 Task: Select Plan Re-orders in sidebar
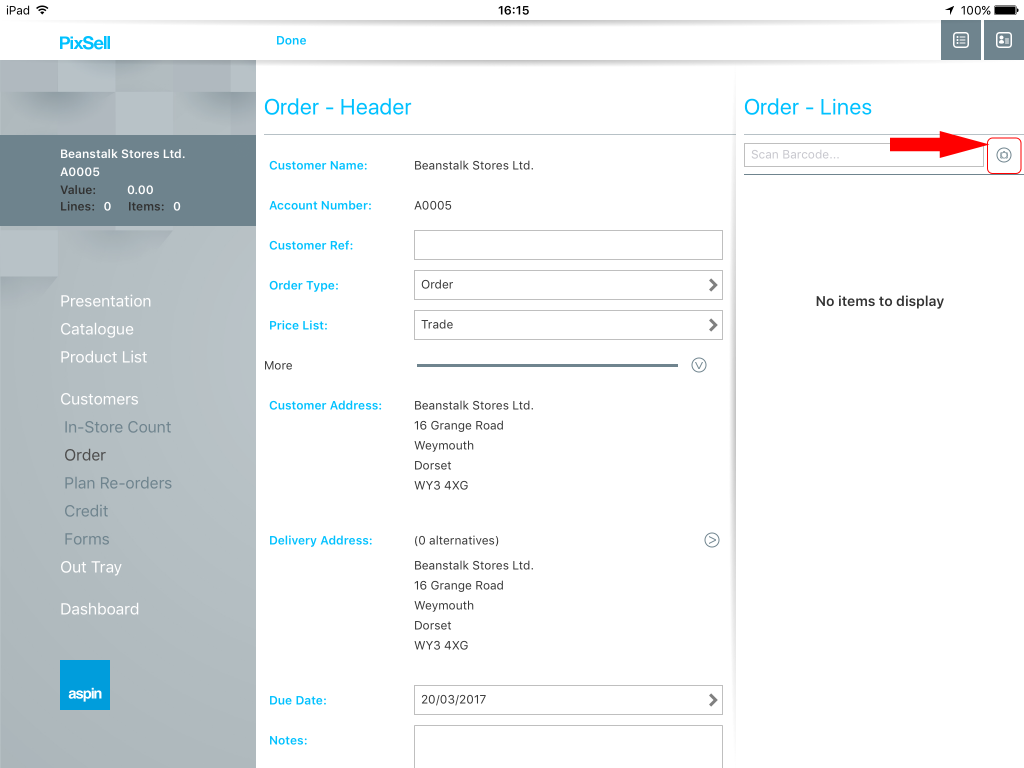point(118,483)
